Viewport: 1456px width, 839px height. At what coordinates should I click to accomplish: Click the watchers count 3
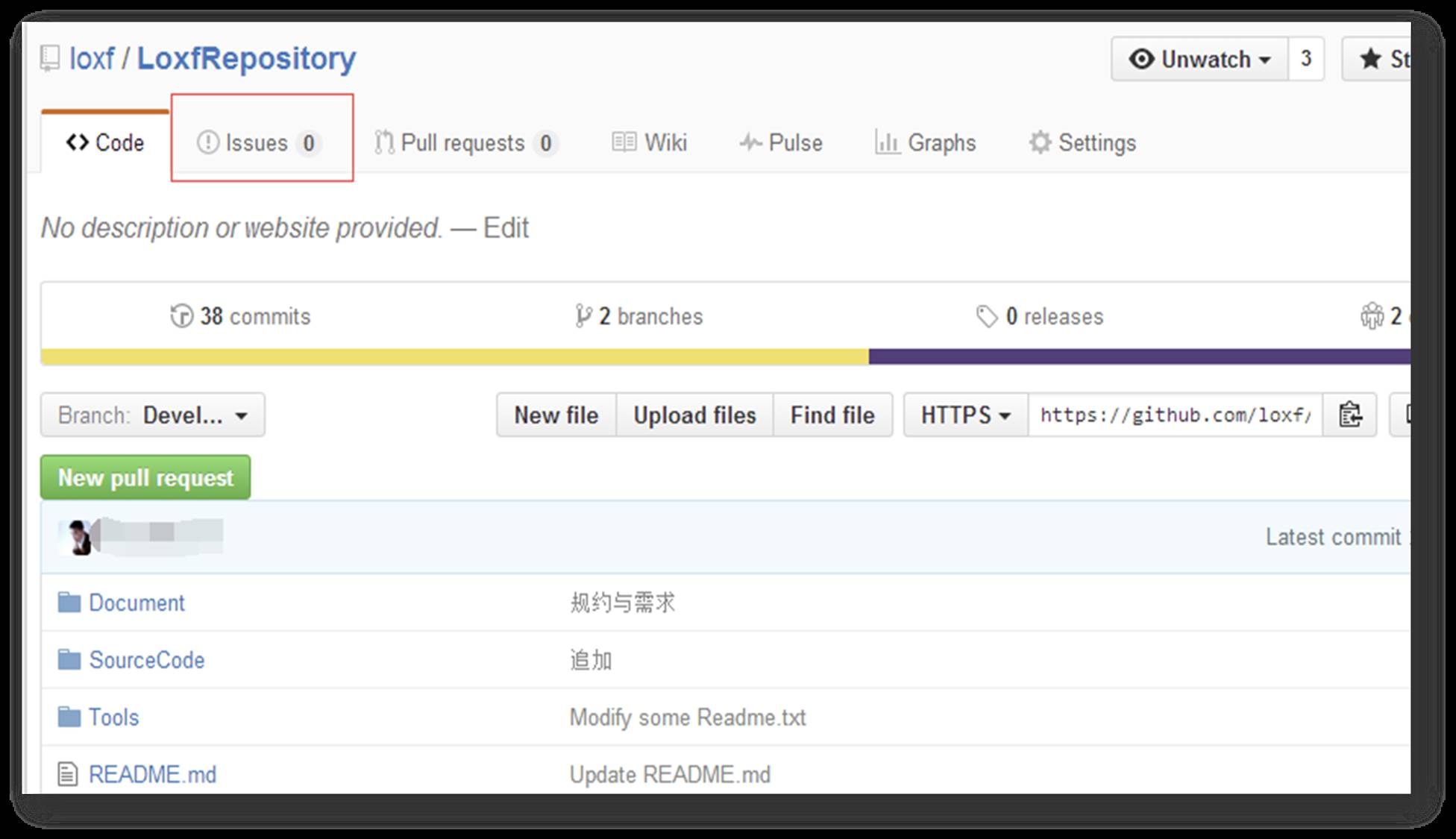click(1306, 59)
